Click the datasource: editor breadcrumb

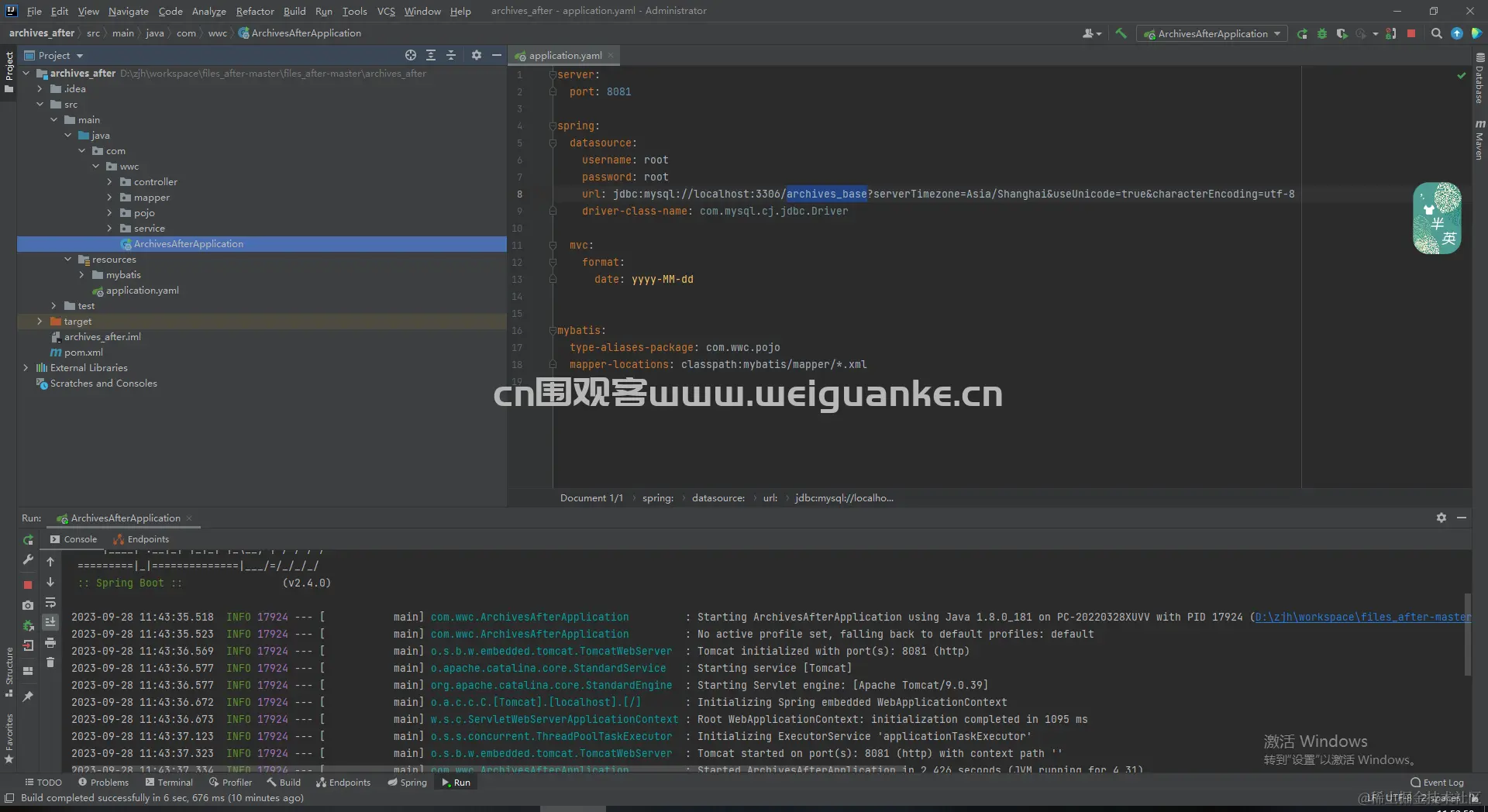point(718,498)
